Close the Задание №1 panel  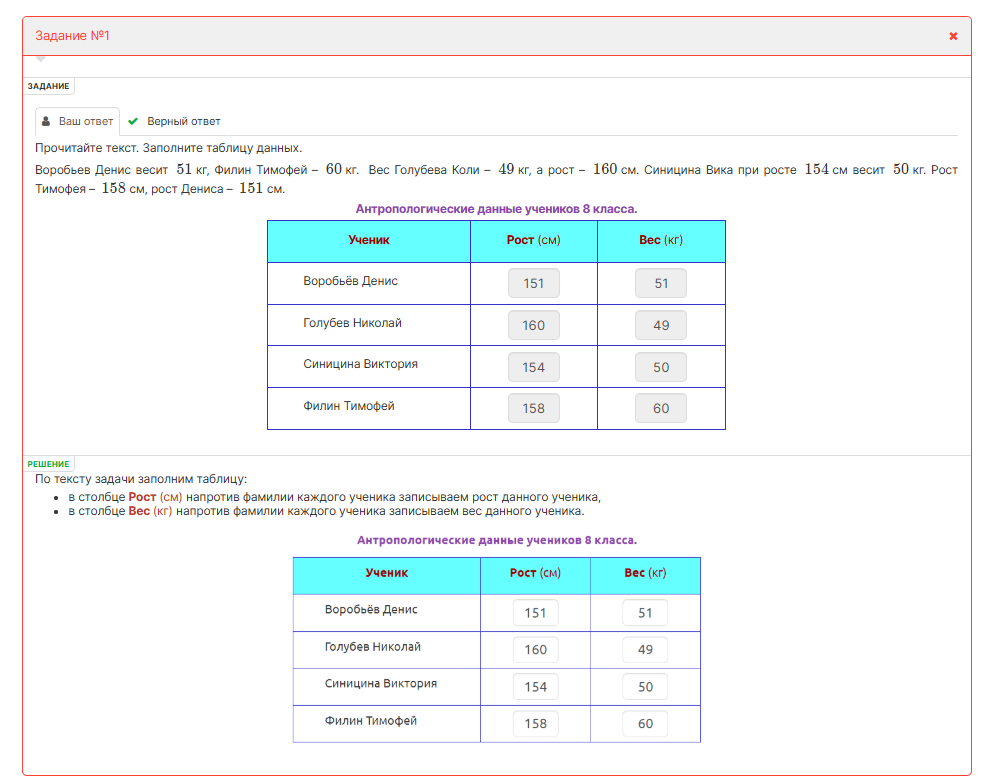[953, 36]
